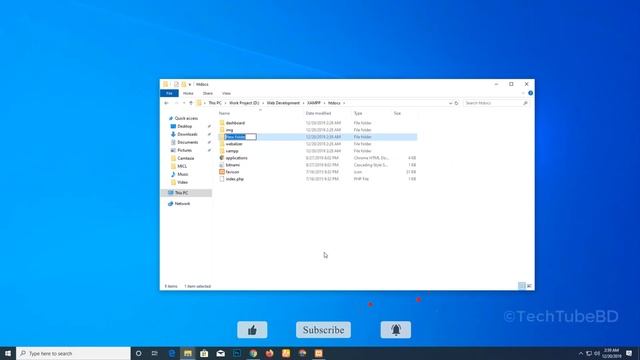Open Cortana from the taskbar
640x360 pixels.
[138, 353]
